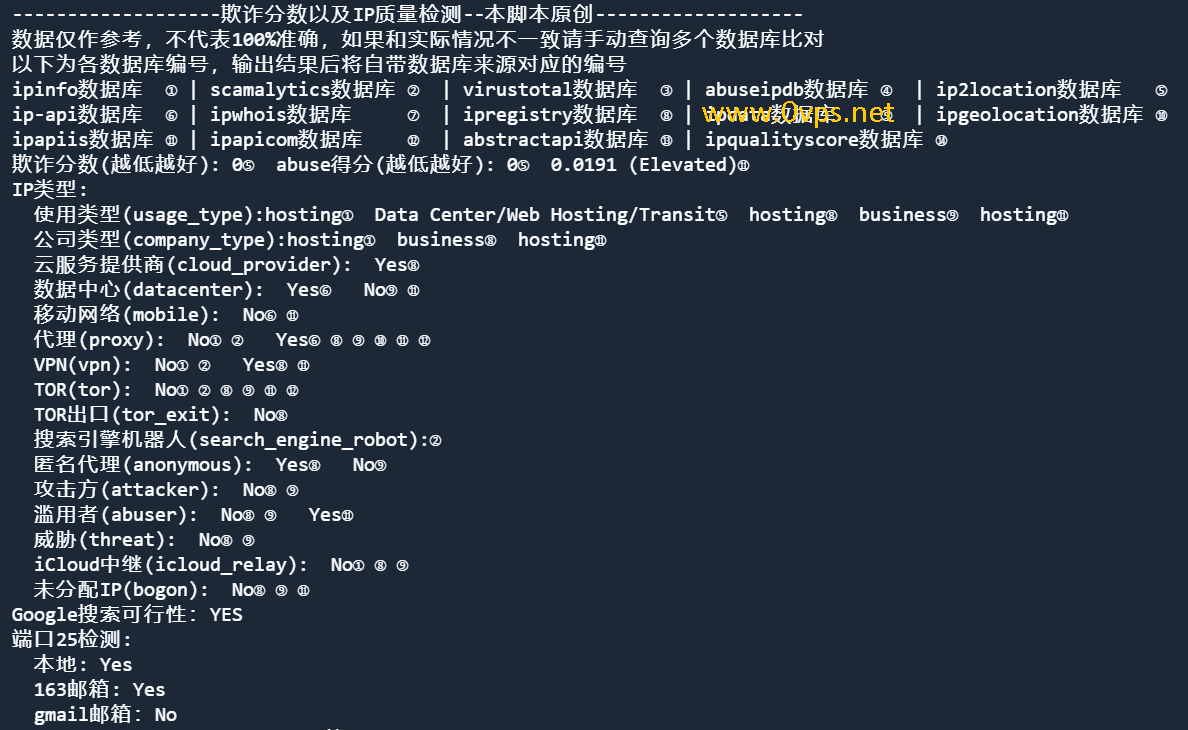Click the Yes value for abuser
The height and width of the screenshot is (730, 1188).
[325, 514]
